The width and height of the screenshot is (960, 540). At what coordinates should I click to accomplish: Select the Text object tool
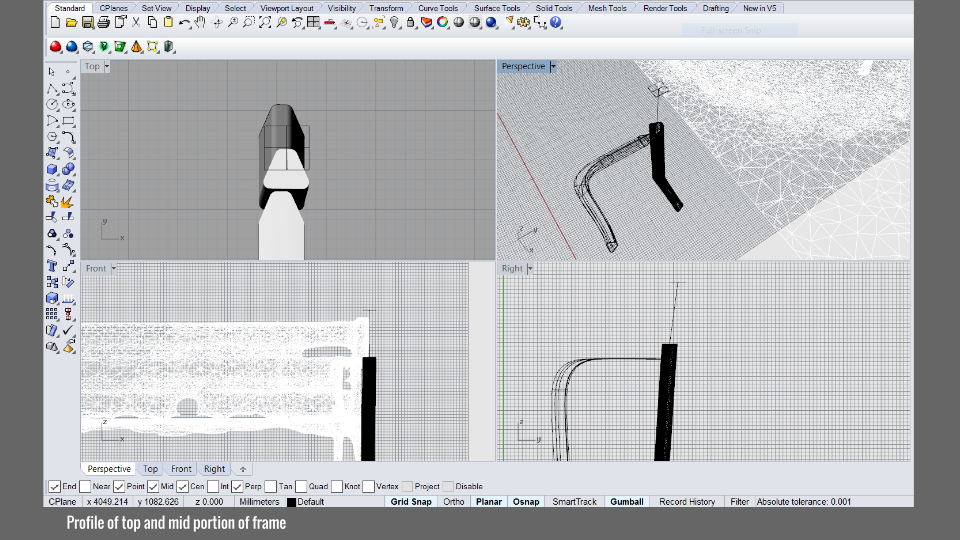tap(52, 266)
